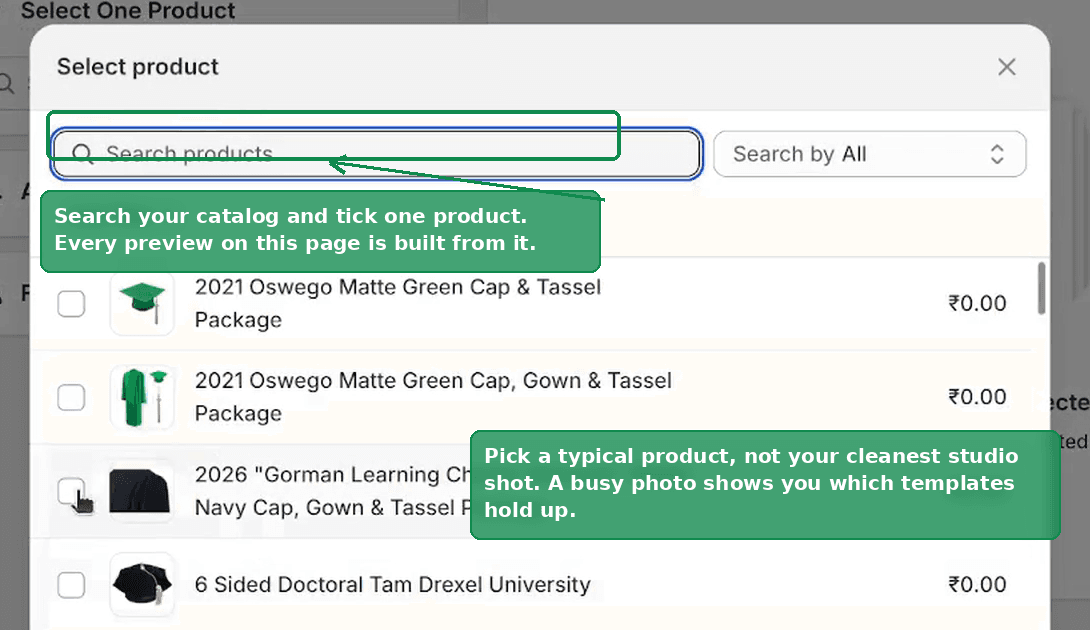Click the magnifier icon in search field
The image size is (1090, 630).
[83, 154]
